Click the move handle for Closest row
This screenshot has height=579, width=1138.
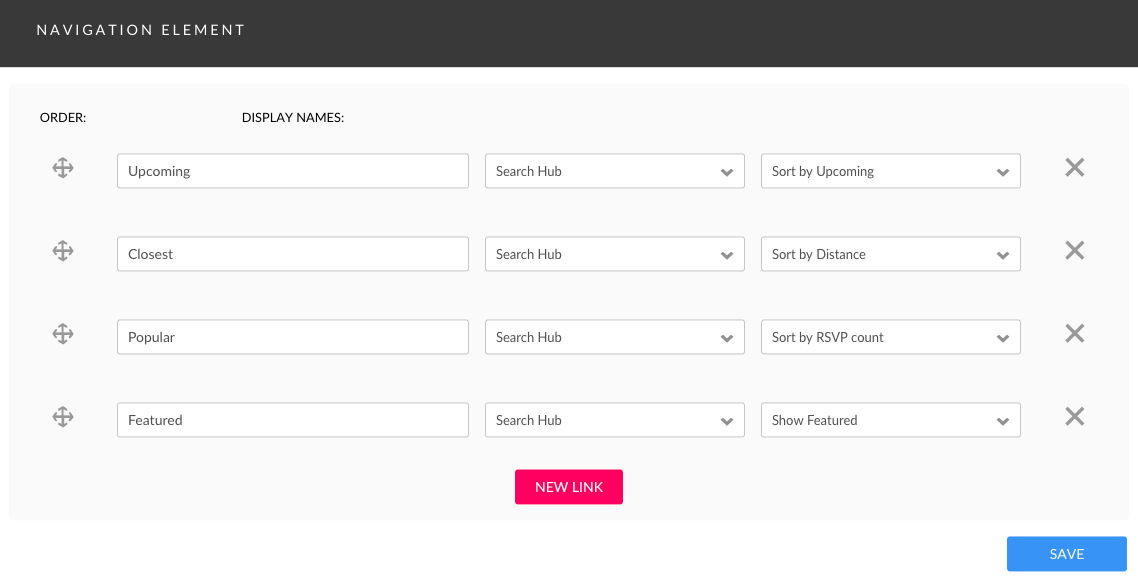63,251
